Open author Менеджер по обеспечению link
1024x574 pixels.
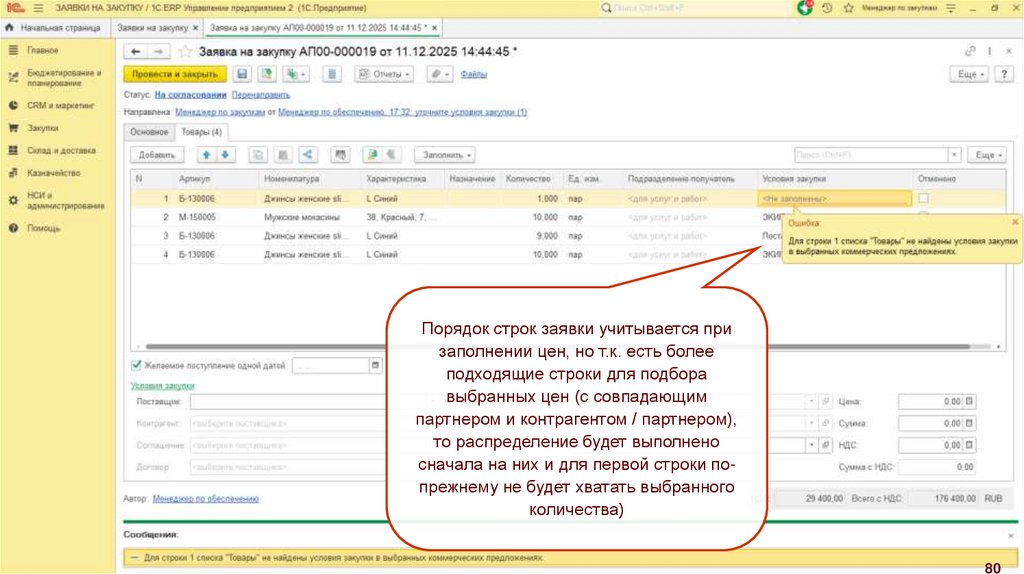tap(206, 498)
